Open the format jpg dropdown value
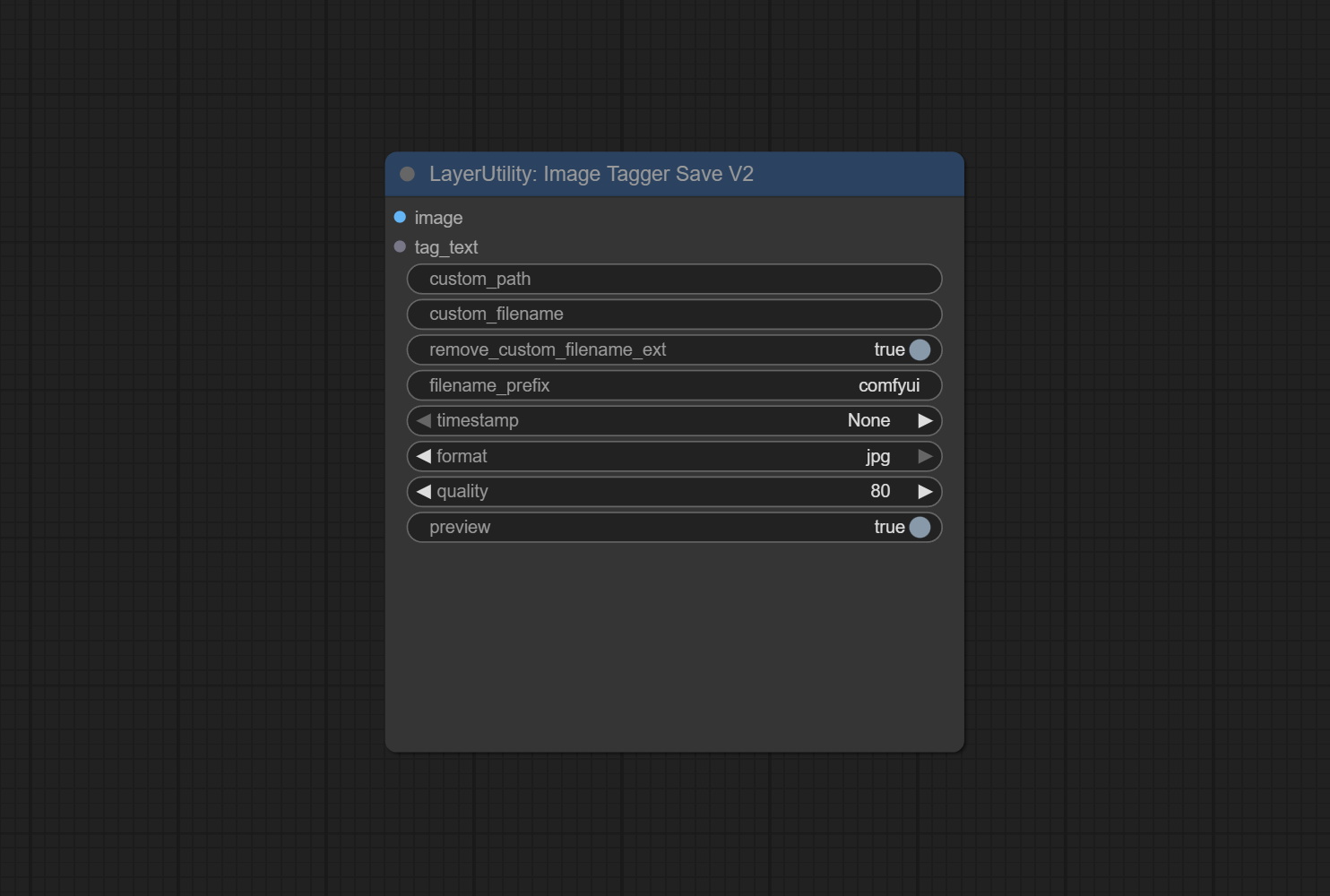The width and height of the screenshot is (1330, 896). tap(877, 457)
